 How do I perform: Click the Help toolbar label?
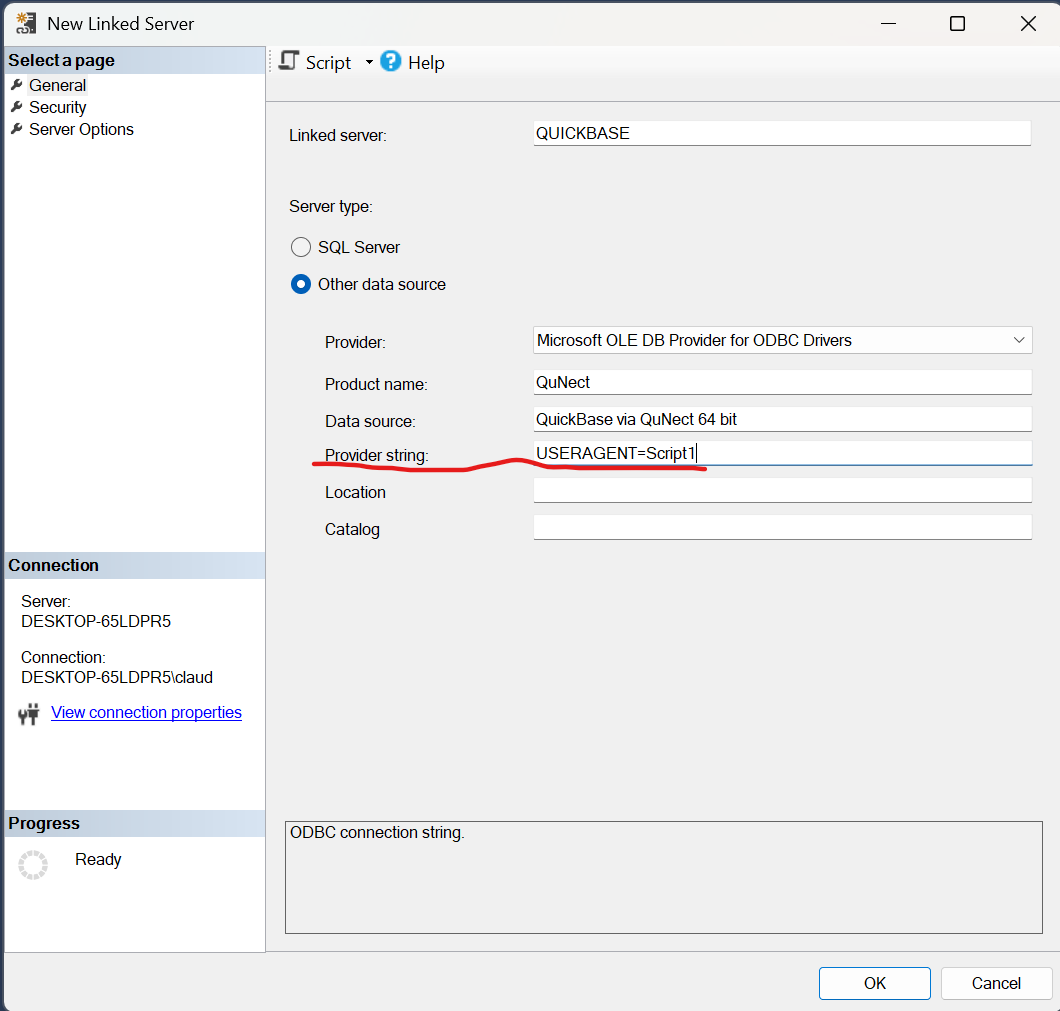[426, 63]
